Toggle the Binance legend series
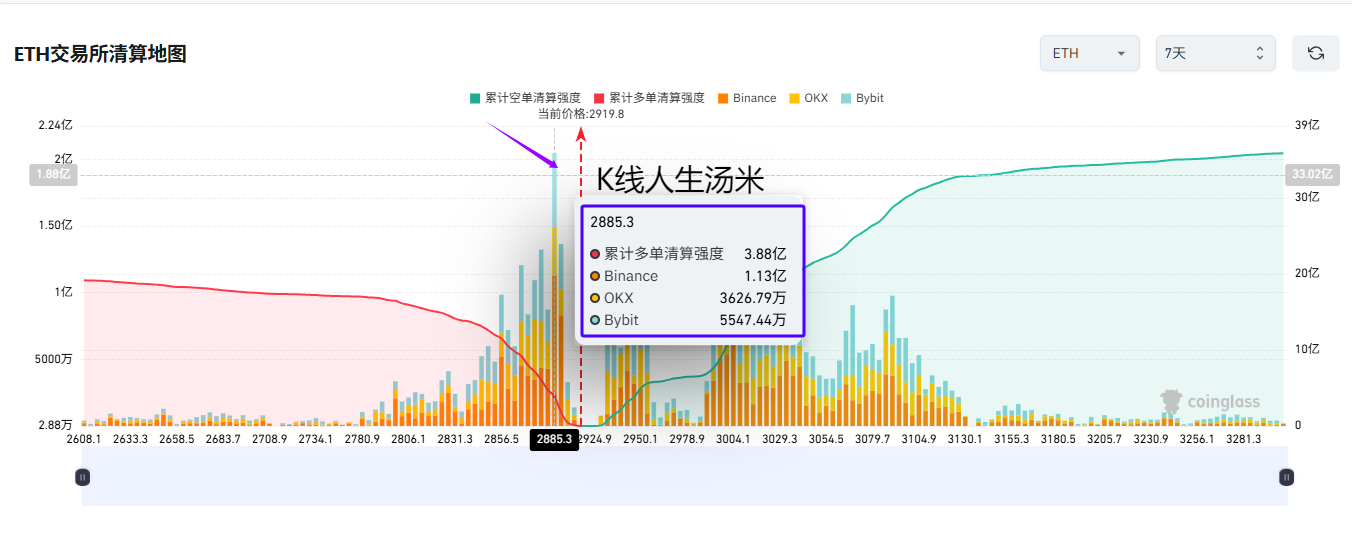 coord(746,98)
